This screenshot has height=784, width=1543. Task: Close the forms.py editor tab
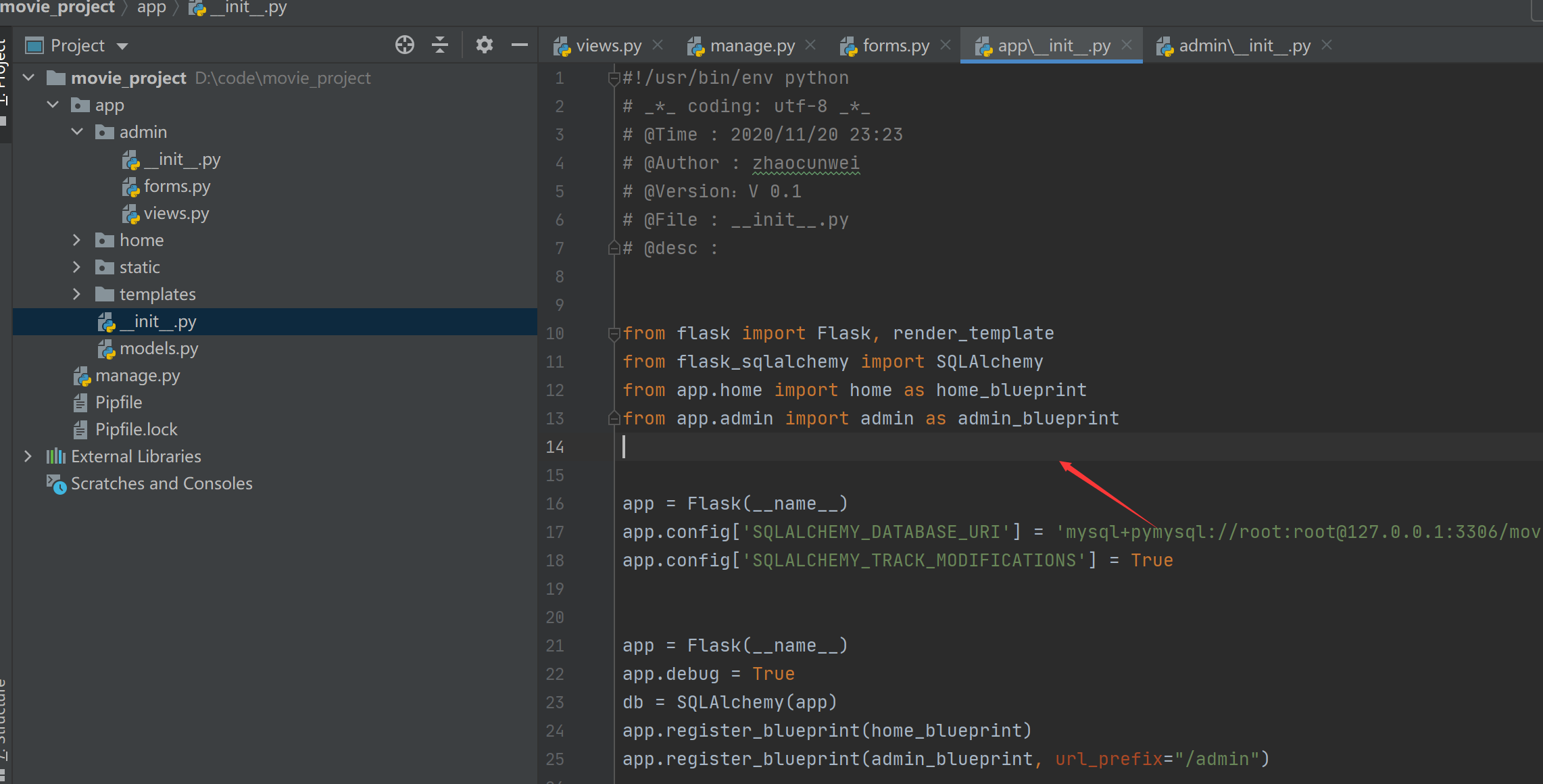click(946, 45)
